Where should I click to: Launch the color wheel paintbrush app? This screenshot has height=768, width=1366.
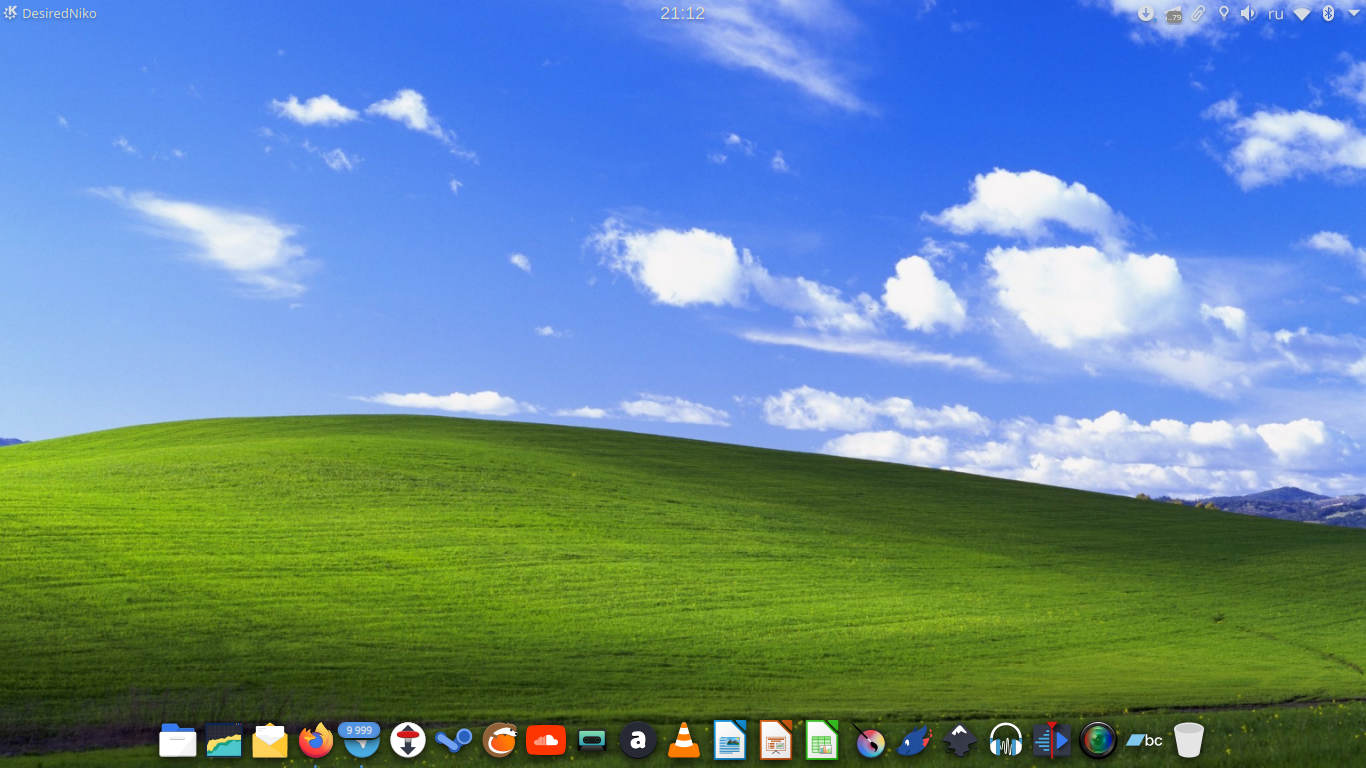tap(868, 741)
